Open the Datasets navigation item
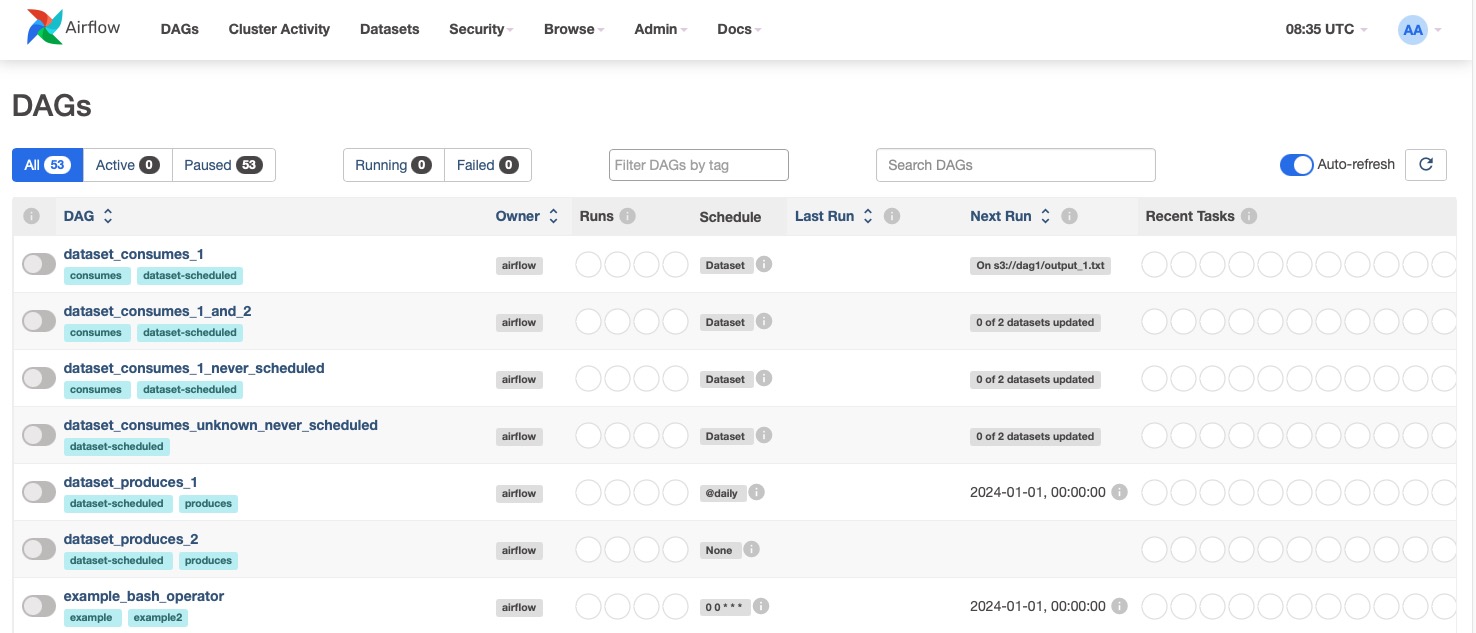The height and width of the screenshot is (633, 1476). pyautogui.click(x=389, y=30)
